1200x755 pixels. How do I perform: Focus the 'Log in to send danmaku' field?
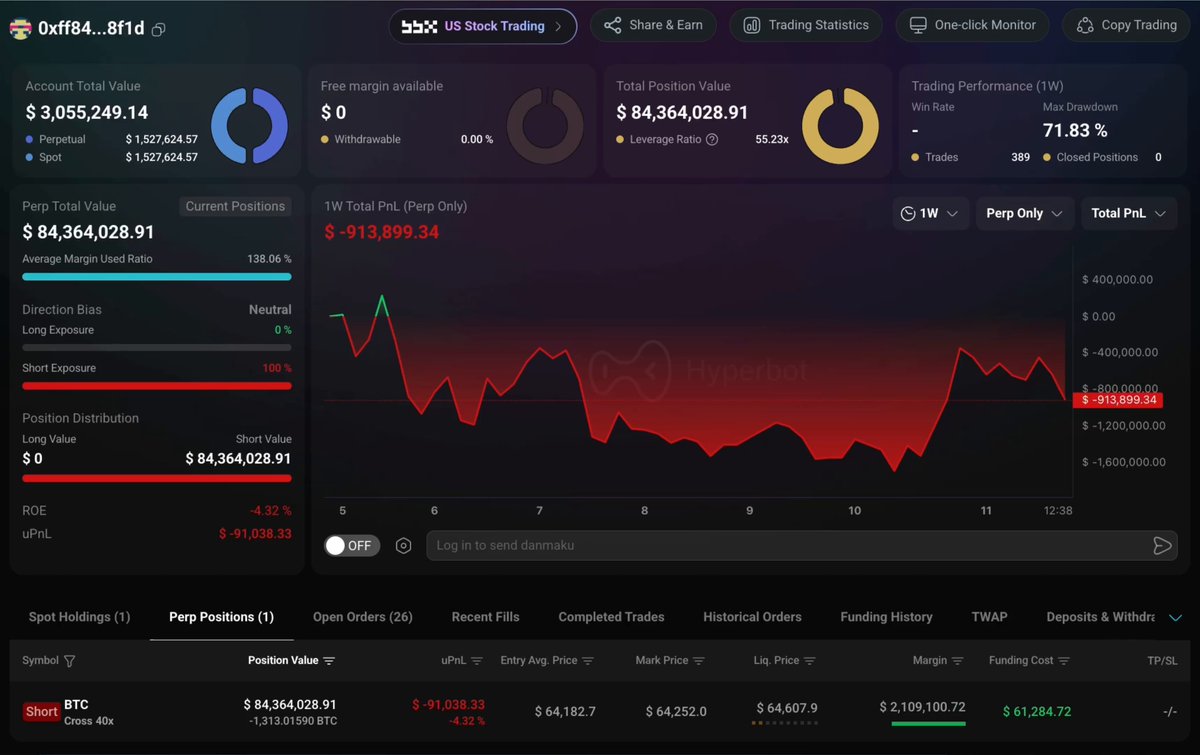pos(802,545)
